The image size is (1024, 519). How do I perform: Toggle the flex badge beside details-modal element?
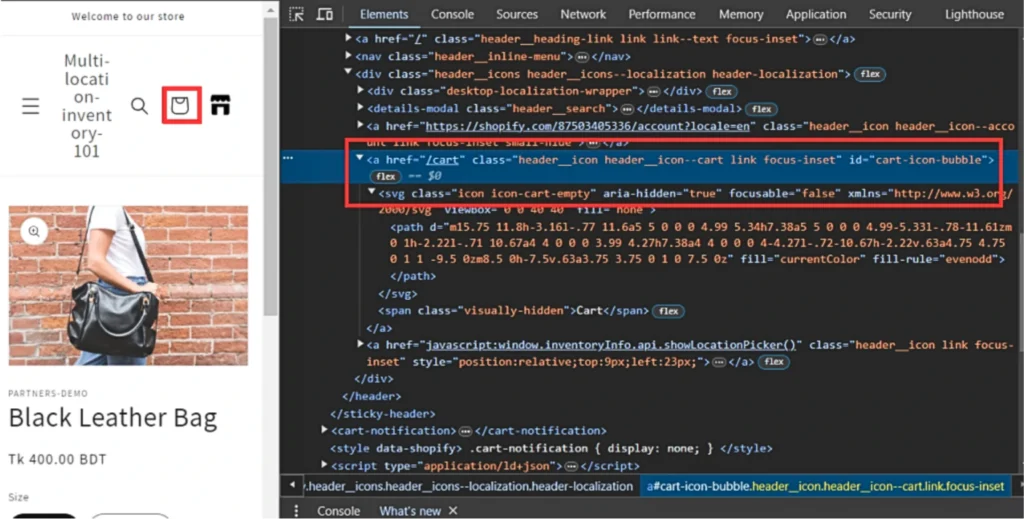[x=762, y=109]
